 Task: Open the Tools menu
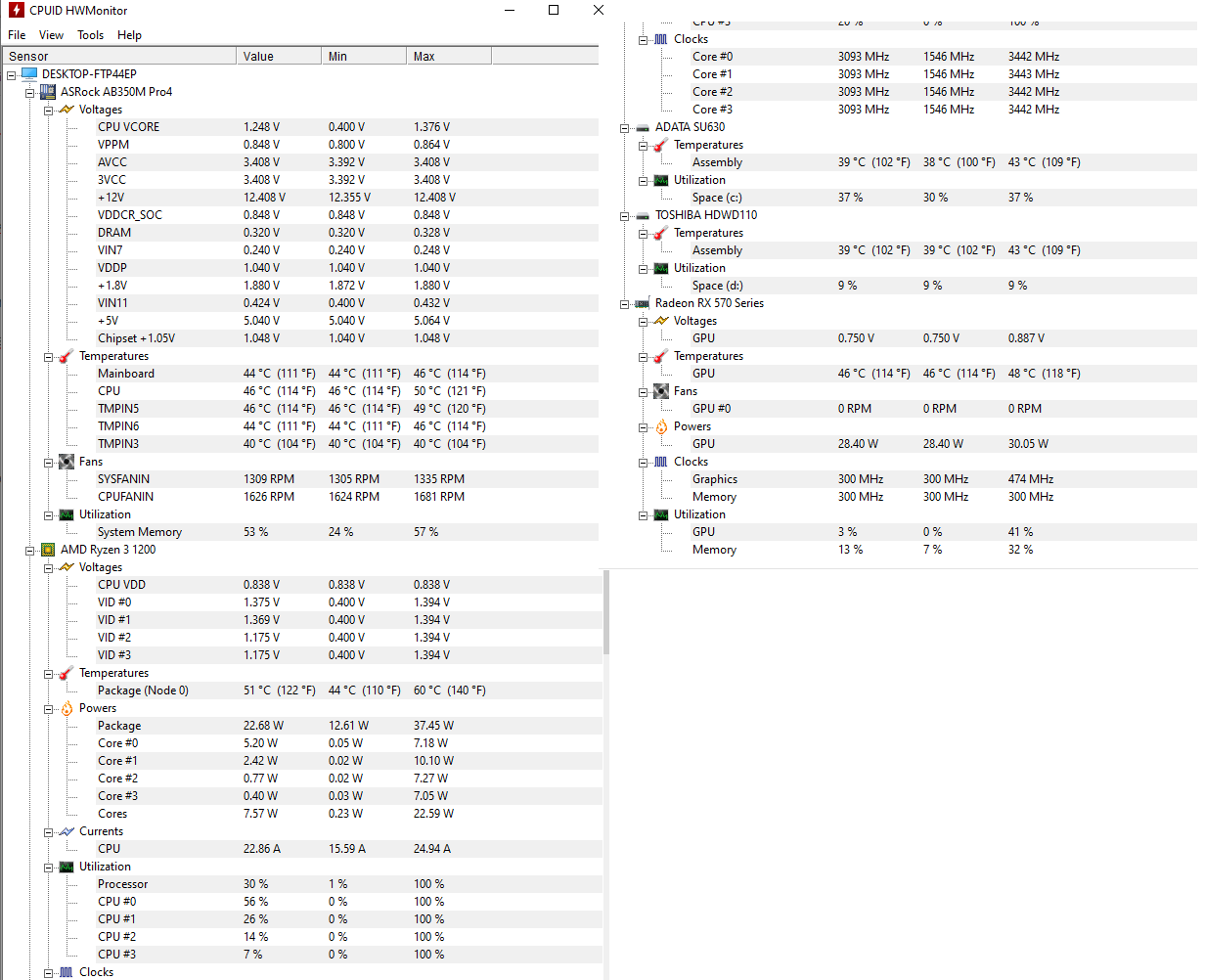point(91,35)
